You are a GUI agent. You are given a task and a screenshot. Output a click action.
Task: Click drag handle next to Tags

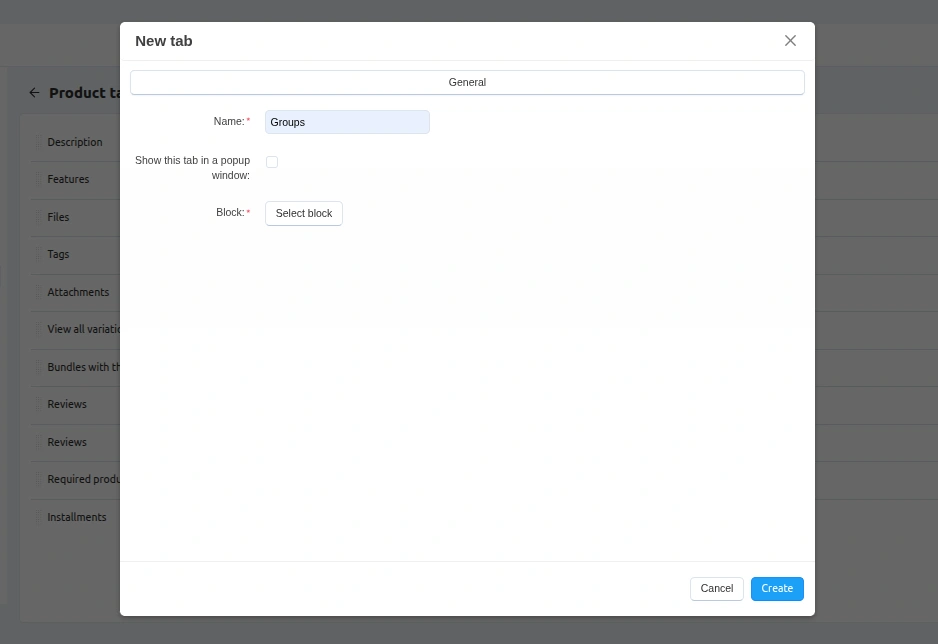tap(38, 255)
